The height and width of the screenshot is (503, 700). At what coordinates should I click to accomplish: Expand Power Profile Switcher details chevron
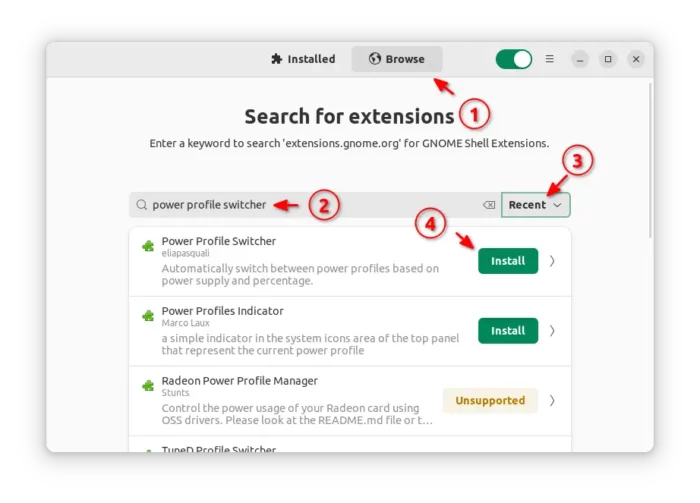pyautogui.click(x=552, y=261)
